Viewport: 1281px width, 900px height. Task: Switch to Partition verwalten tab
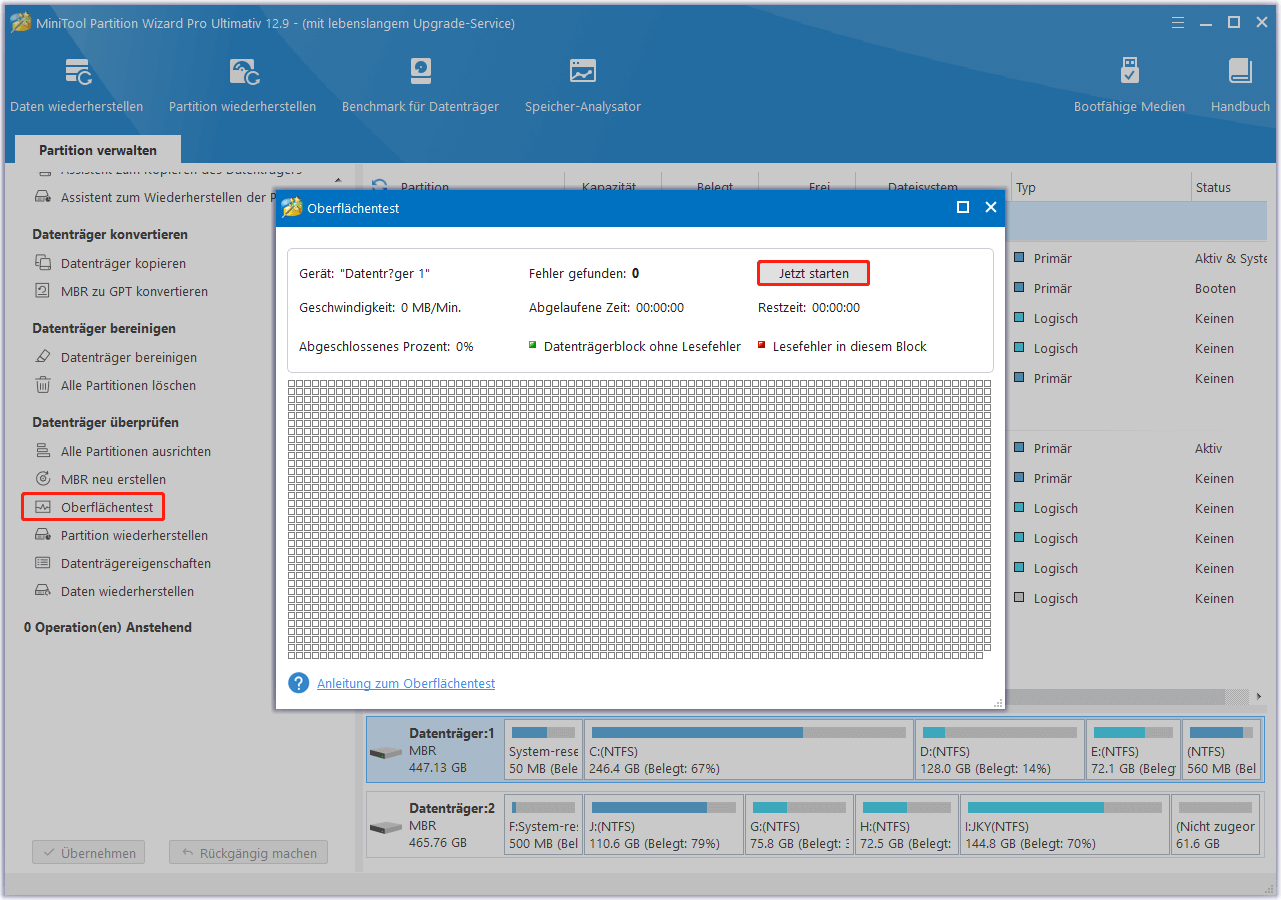98,150
